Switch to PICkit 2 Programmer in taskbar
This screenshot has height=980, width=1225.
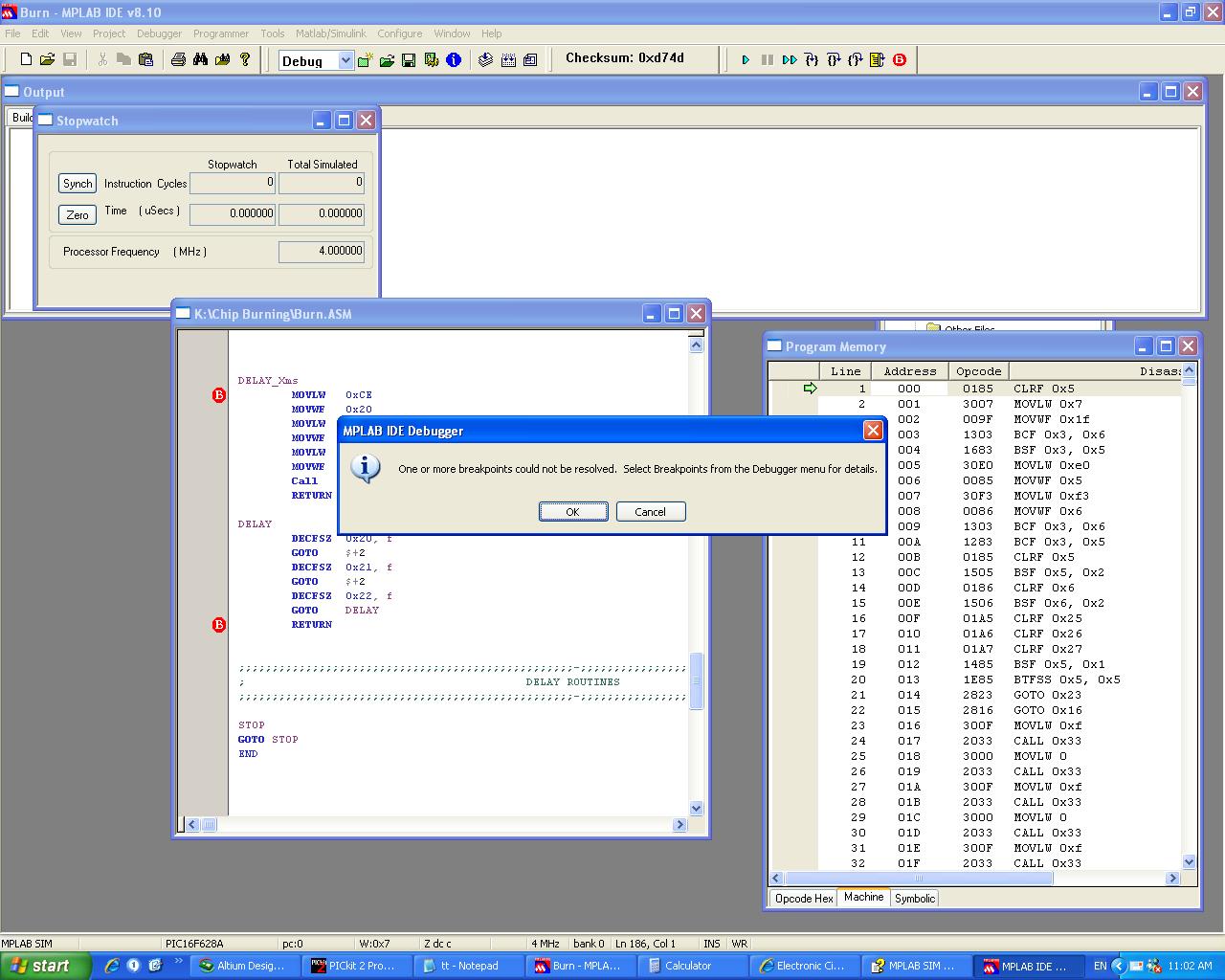[359, 966]
